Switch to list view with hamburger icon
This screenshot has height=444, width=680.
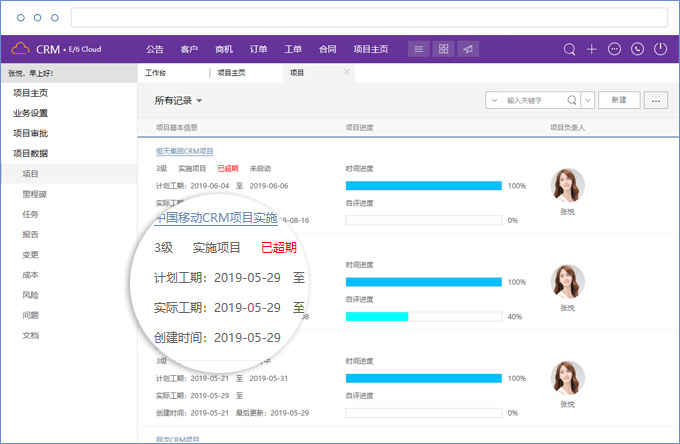point(418,49)
